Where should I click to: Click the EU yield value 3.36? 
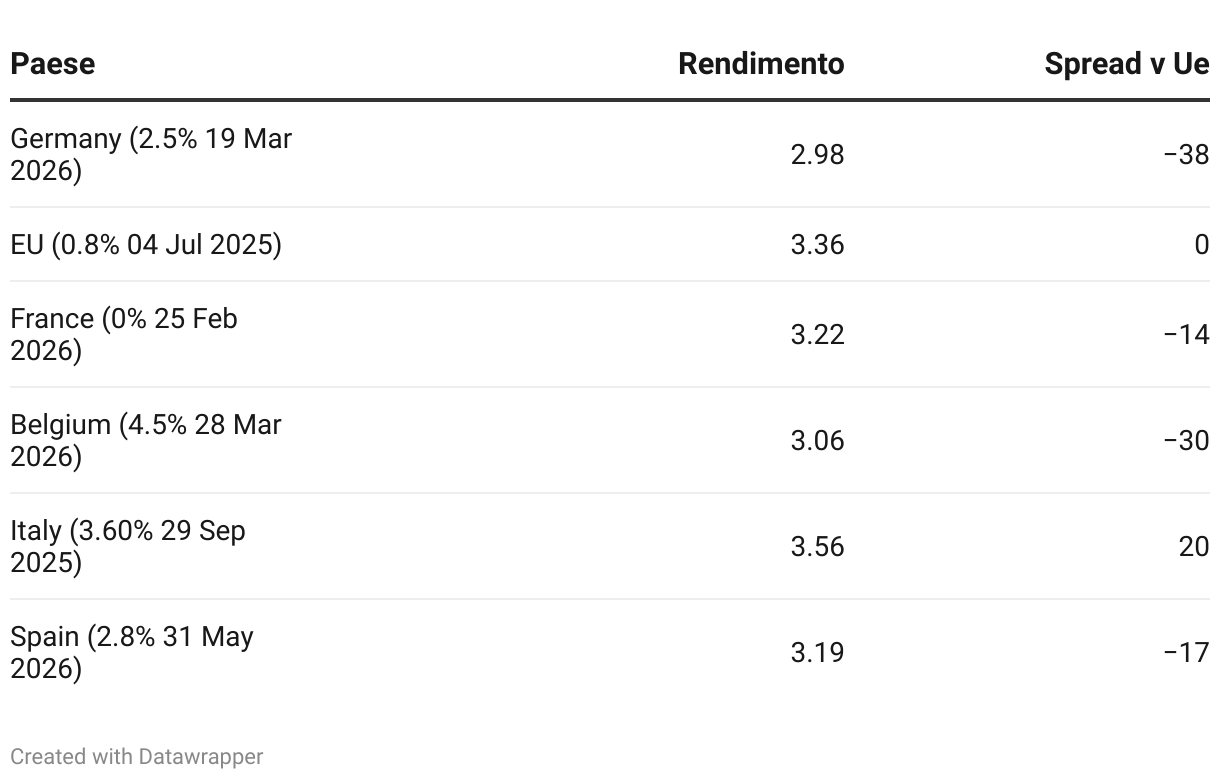817,245
